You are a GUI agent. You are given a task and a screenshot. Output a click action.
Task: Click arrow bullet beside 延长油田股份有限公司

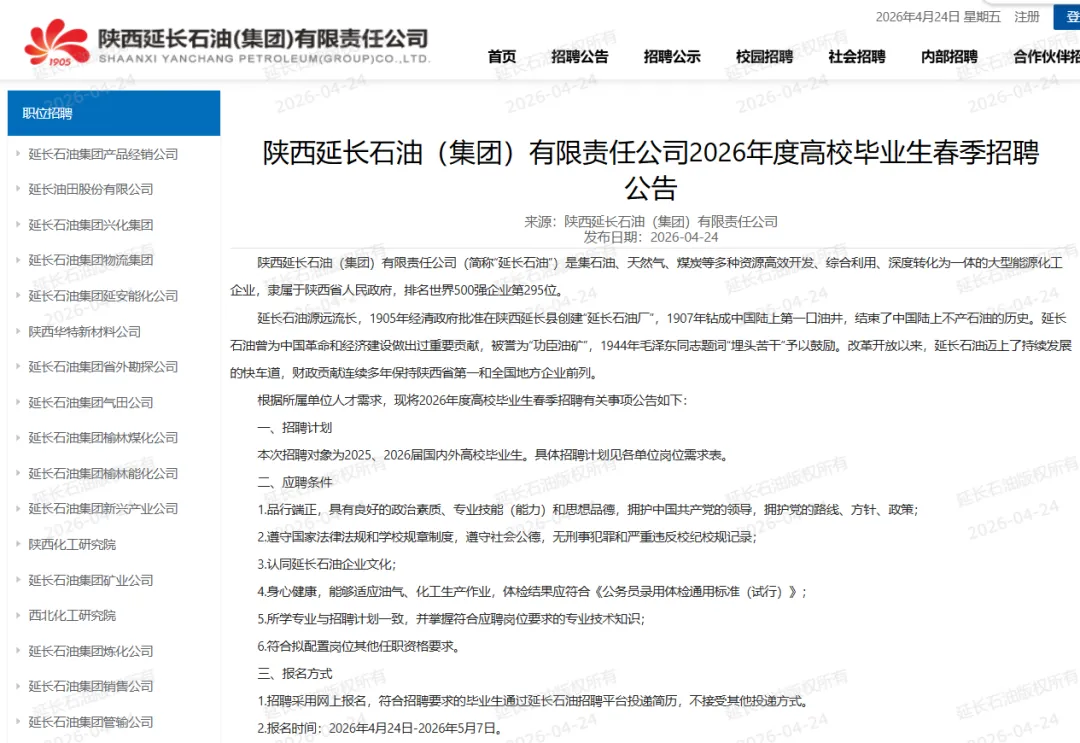pyautogui.click(x=18, y=189)
